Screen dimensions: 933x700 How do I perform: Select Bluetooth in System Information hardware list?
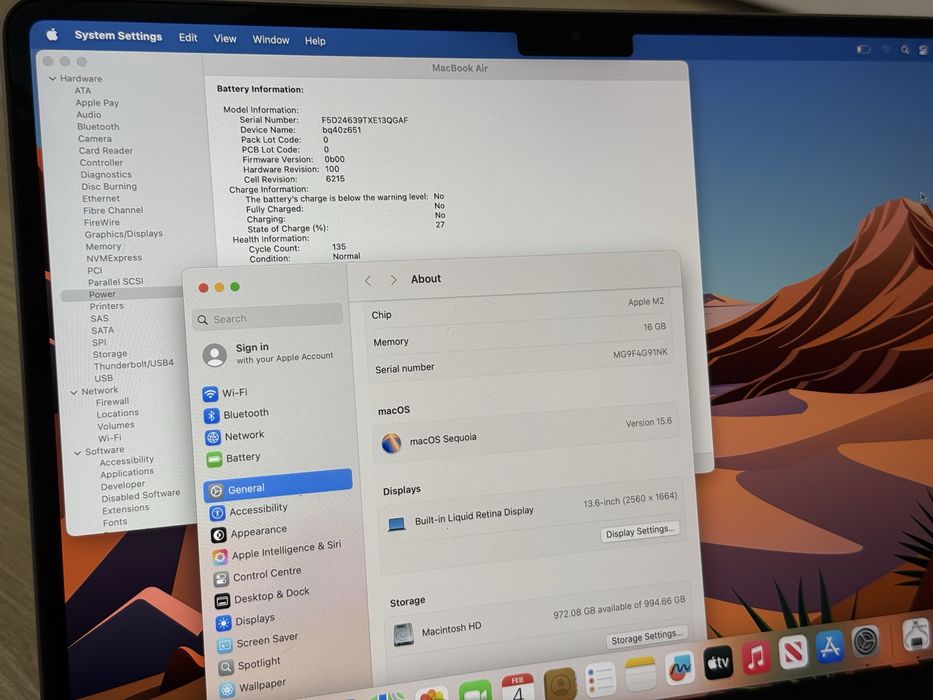coord(98,127)
